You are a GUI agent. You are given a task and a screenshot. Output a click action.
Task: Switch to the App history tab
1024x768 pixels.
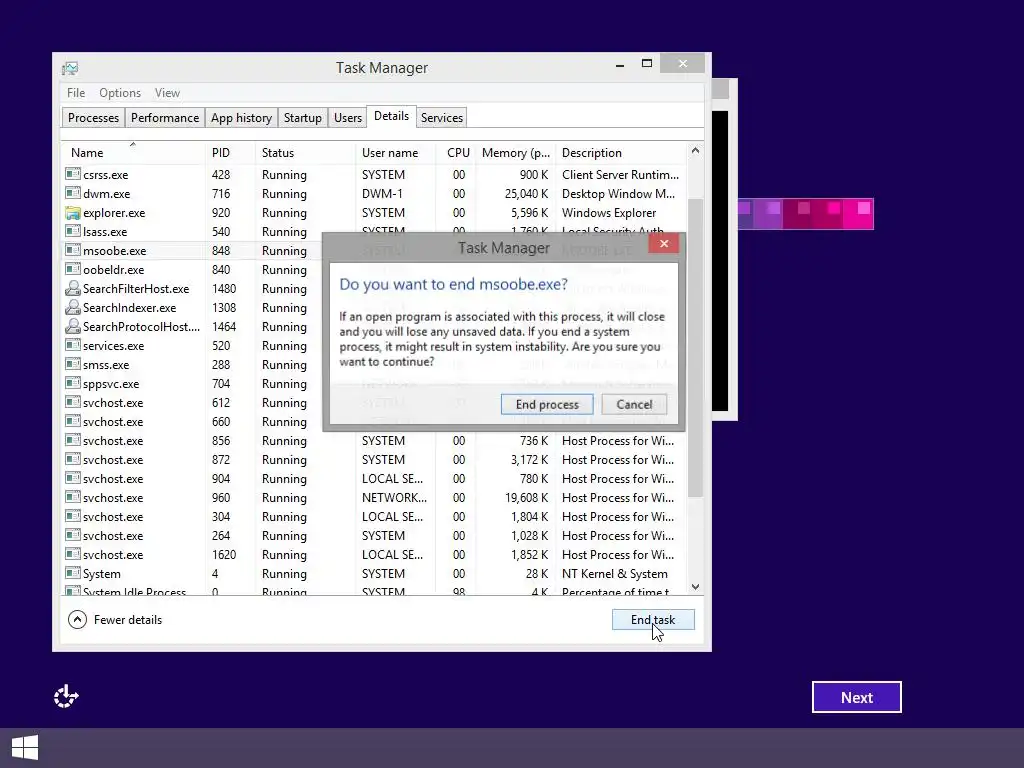tap(241, 118)
